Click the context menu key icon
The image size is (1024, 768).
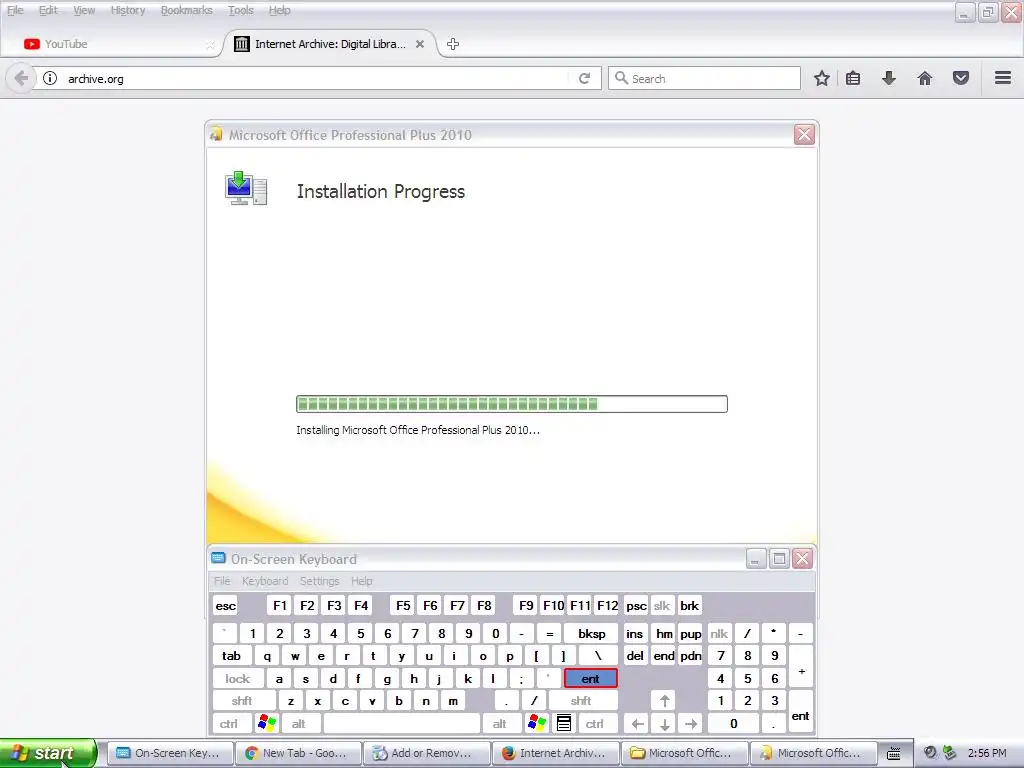pos(564,724)
